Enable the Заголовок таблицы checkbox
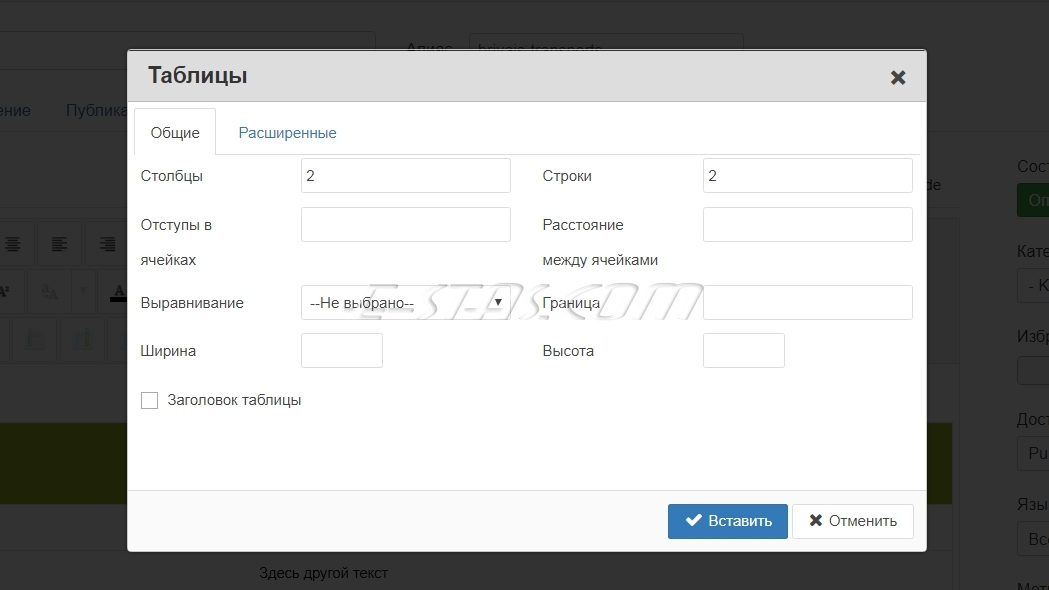Screen dimensions: 1049x590 [149, 400]
